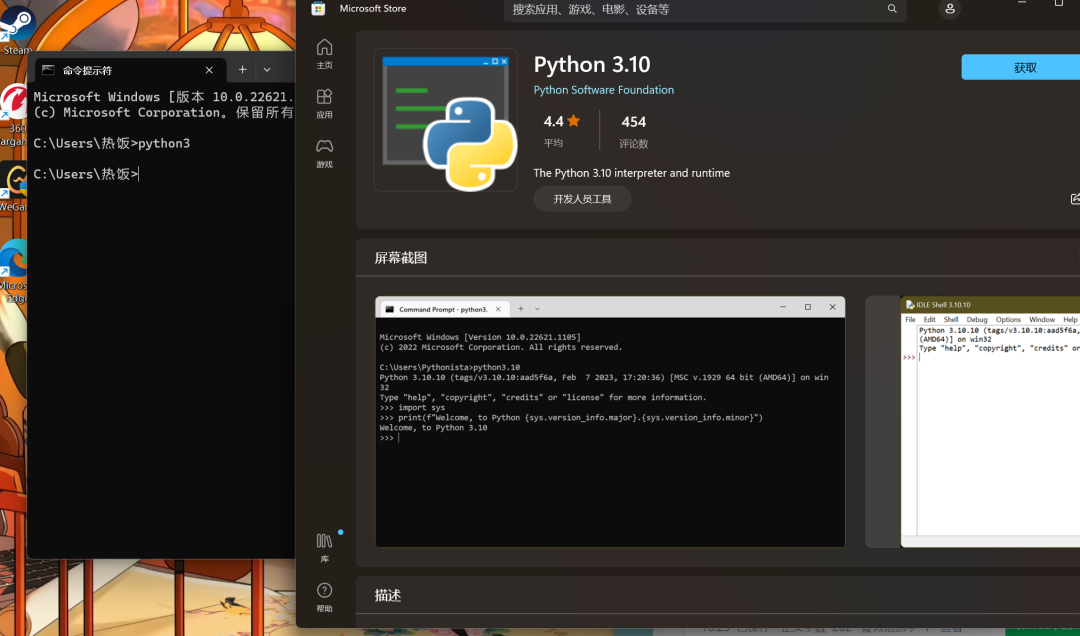
Task: Select the 应用 Apps icon in Store sidebar
Action: [324, 103]
